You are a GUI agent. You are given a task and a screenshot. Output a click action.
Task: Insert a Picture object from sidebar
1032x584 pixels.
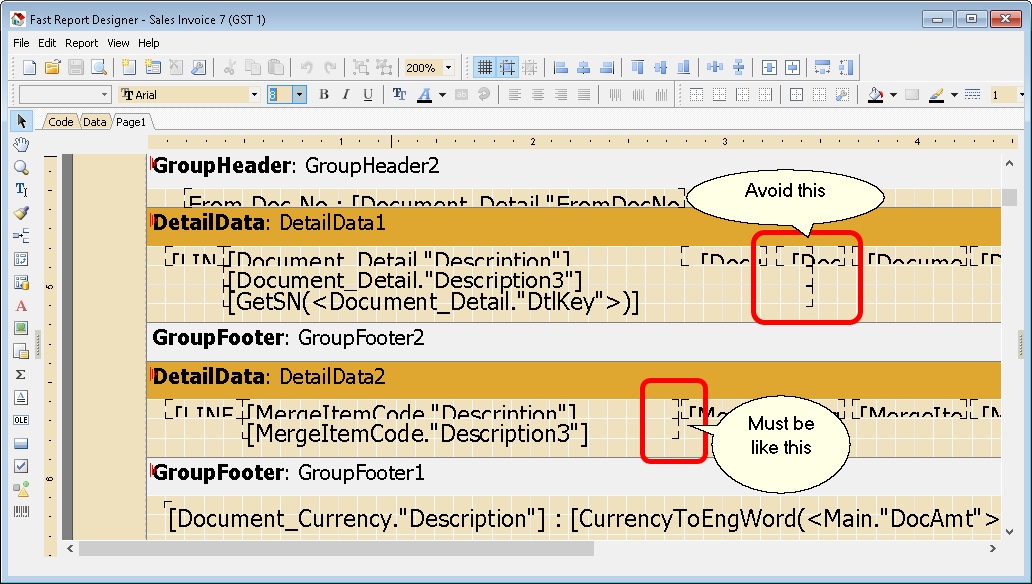tap(21, 328)
